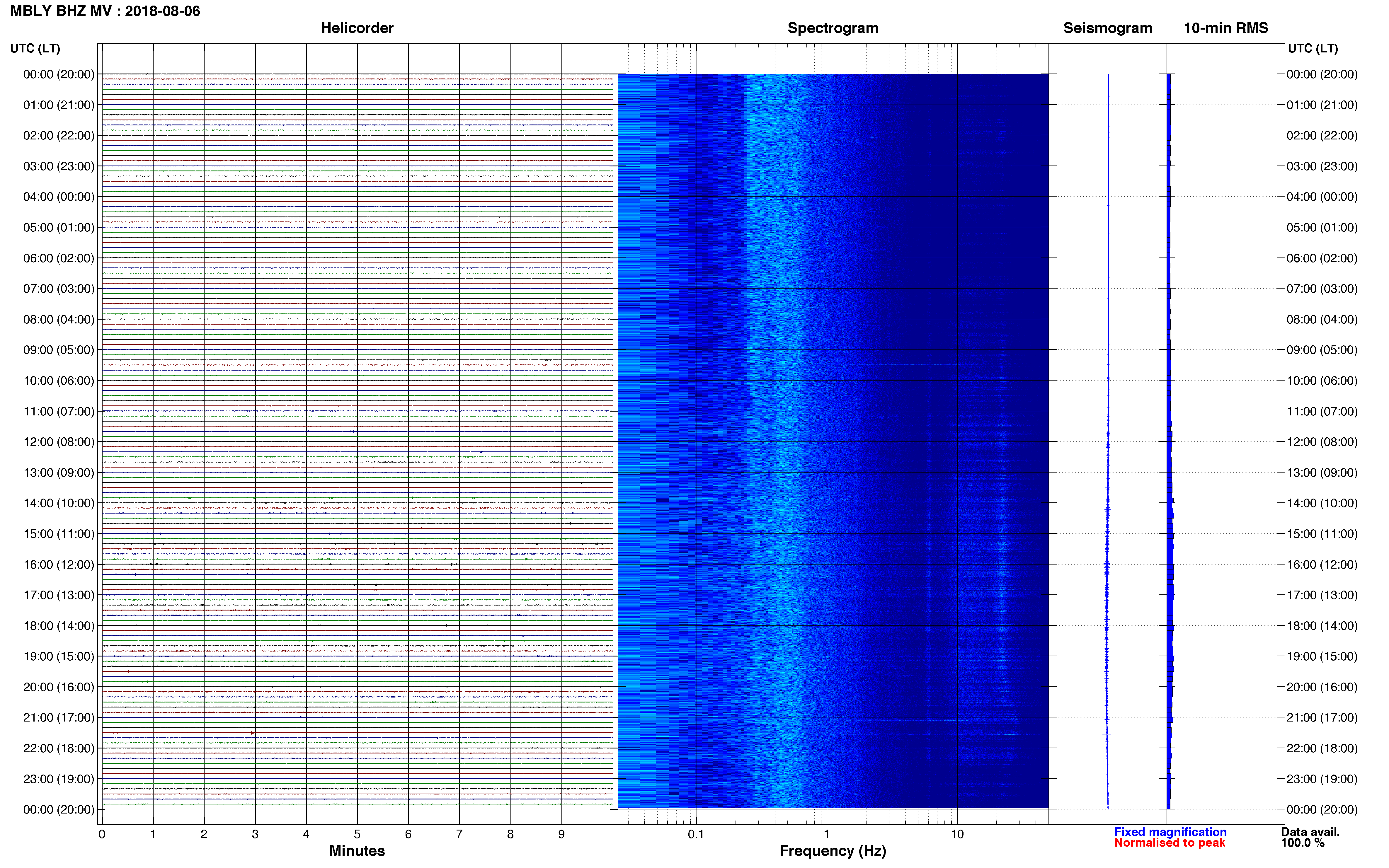Select '22:00 (18:00)' on the Helicorder time axis
1389x868 pixels.
coord(59,748)
